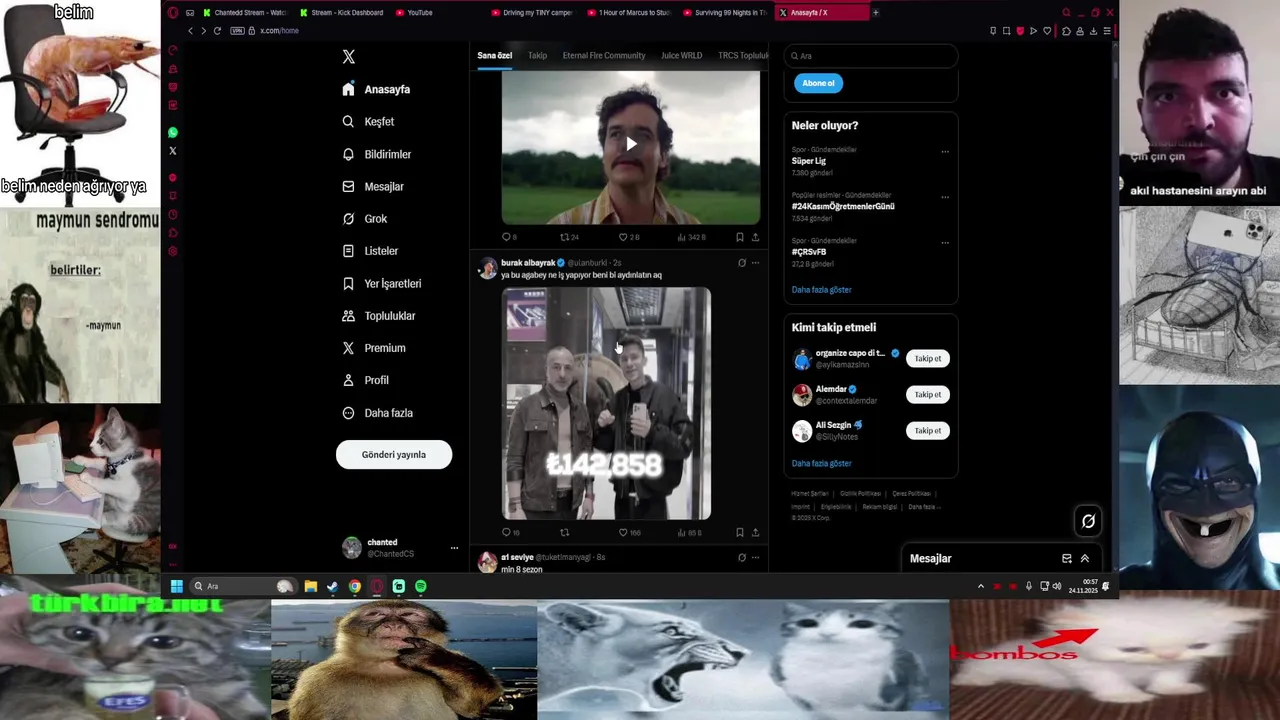Open the Premium page
Viewport: 1280px width, 720px height.
[x=373, y=348]
